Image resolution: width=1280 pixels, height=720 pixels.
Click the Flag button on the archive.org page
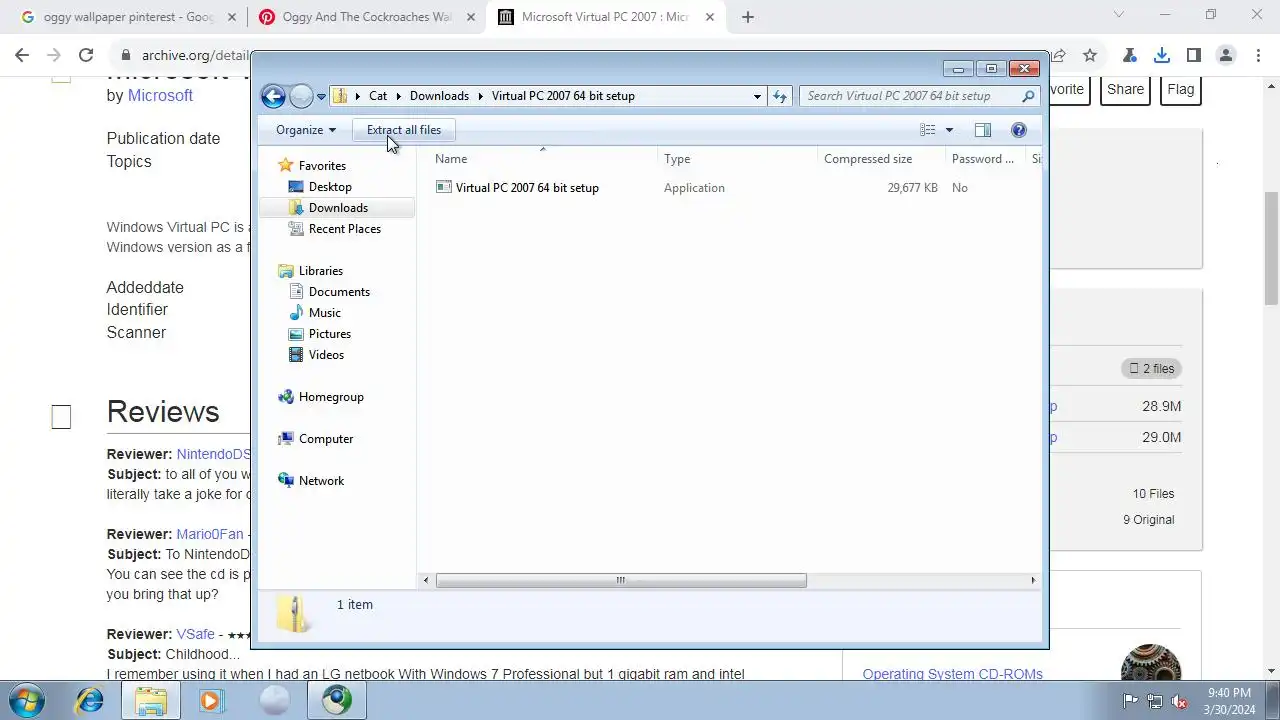tap(1180, 89)
